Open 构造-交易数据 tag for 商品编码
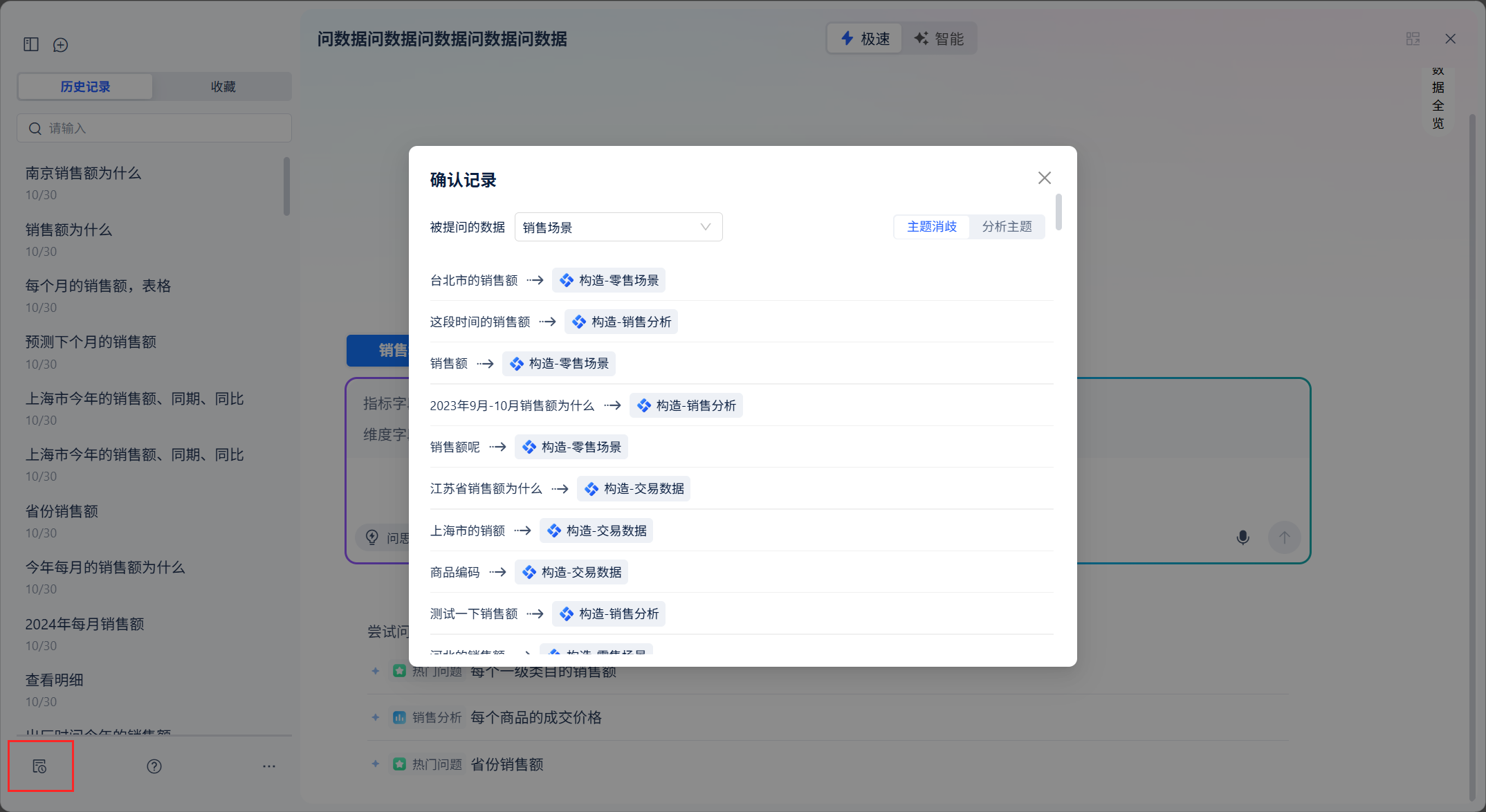Image resolution: width=1486 pixels, height=812 pixels. 571,572
